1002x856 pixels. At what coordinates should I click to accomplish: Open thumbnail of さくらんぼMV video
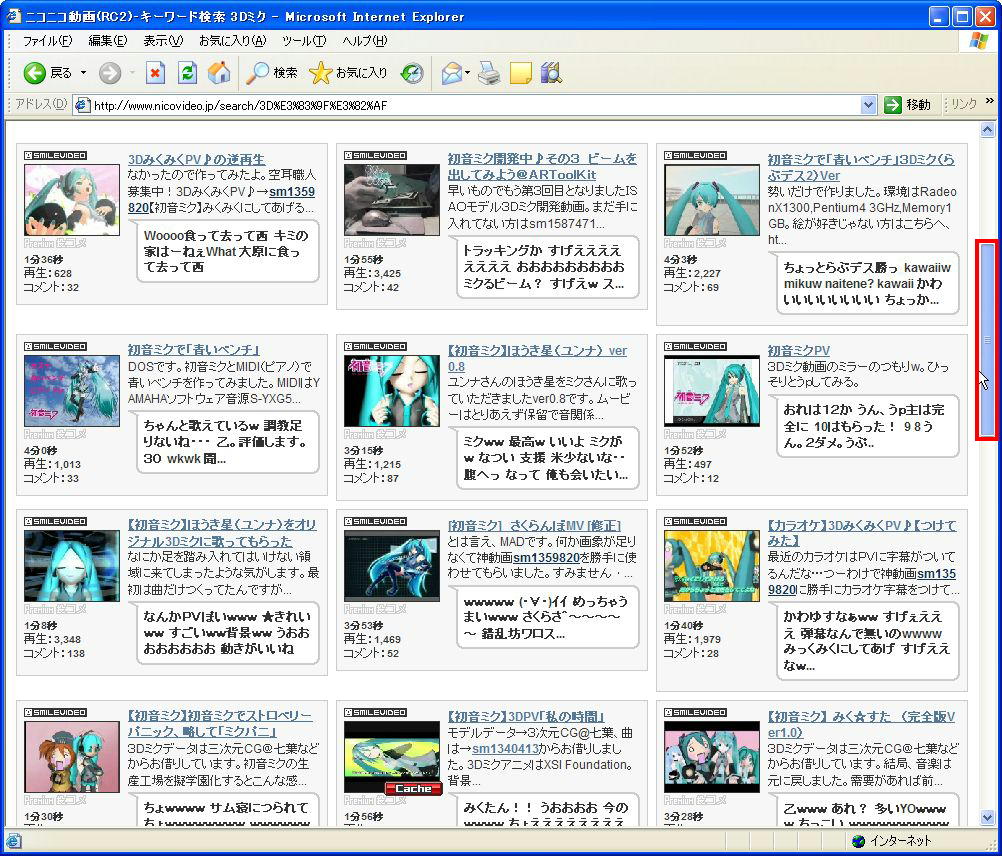click(392, 566)
